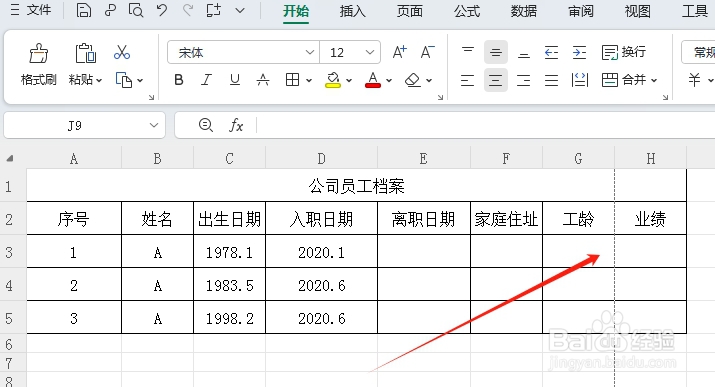Toggle underline formatting
The width and height of the screenshot is (715, 387).
pos(234,80)
